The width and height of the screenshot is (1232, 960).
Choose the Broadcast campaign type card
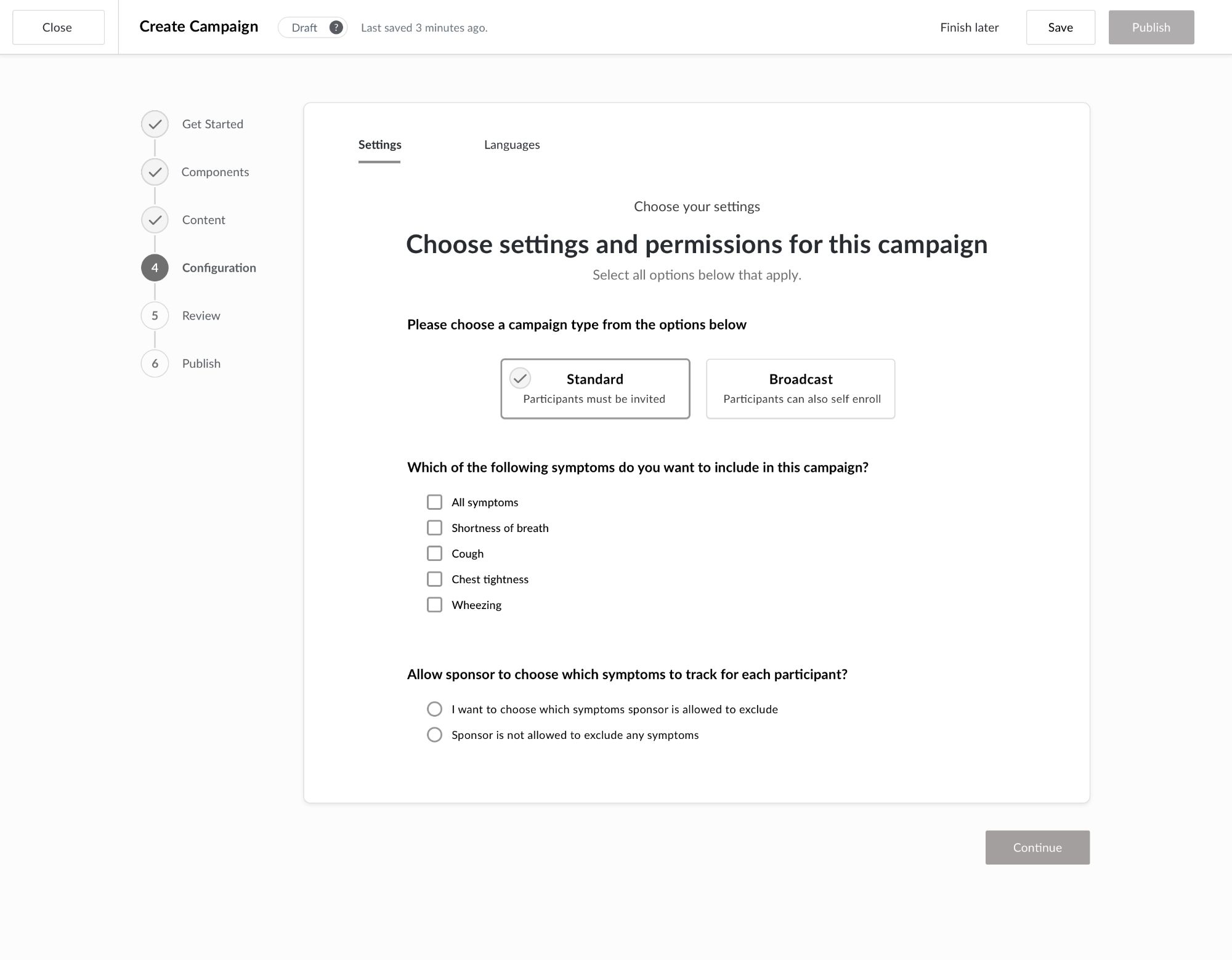tap(800, 389)
